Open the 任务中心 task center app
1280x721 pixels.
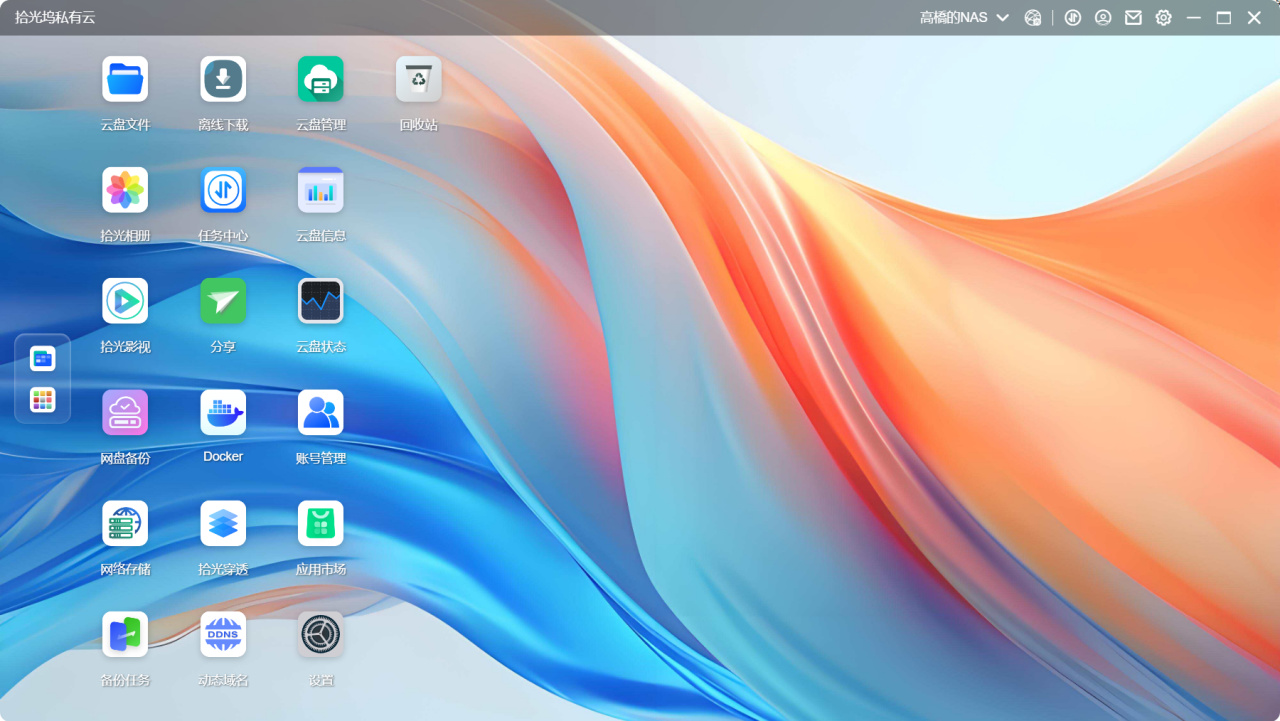click(x=223, y=190)
